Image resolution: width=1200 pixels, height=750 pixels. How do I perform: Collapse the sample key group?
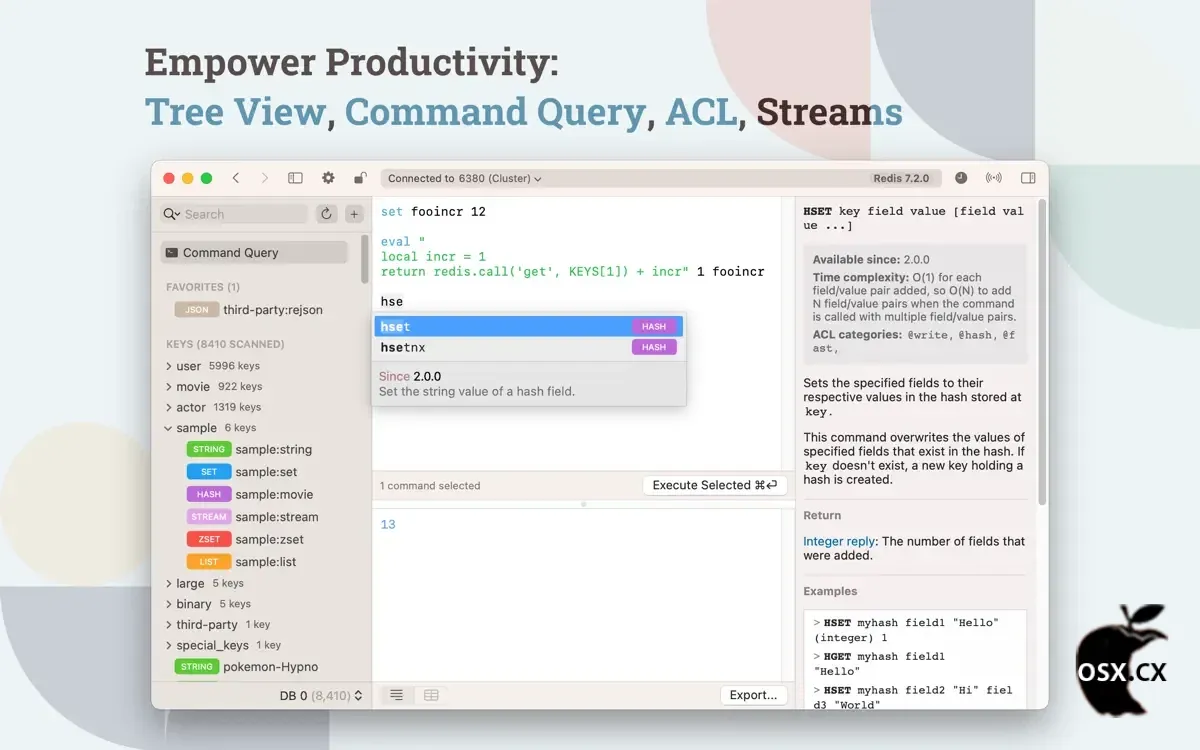coord(169,428)
